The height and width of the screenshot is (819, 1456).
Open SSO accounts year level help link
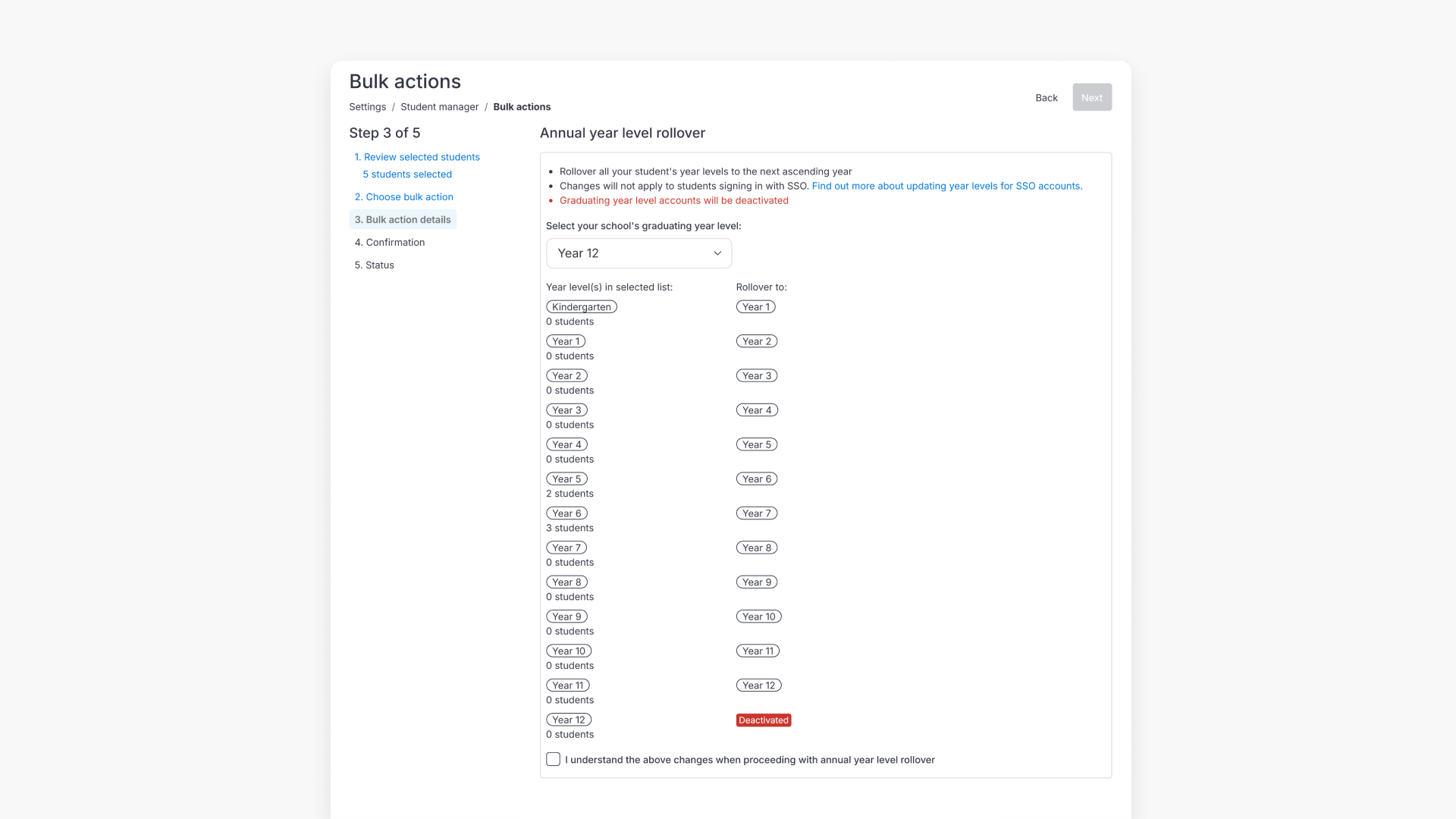[946, 186]
